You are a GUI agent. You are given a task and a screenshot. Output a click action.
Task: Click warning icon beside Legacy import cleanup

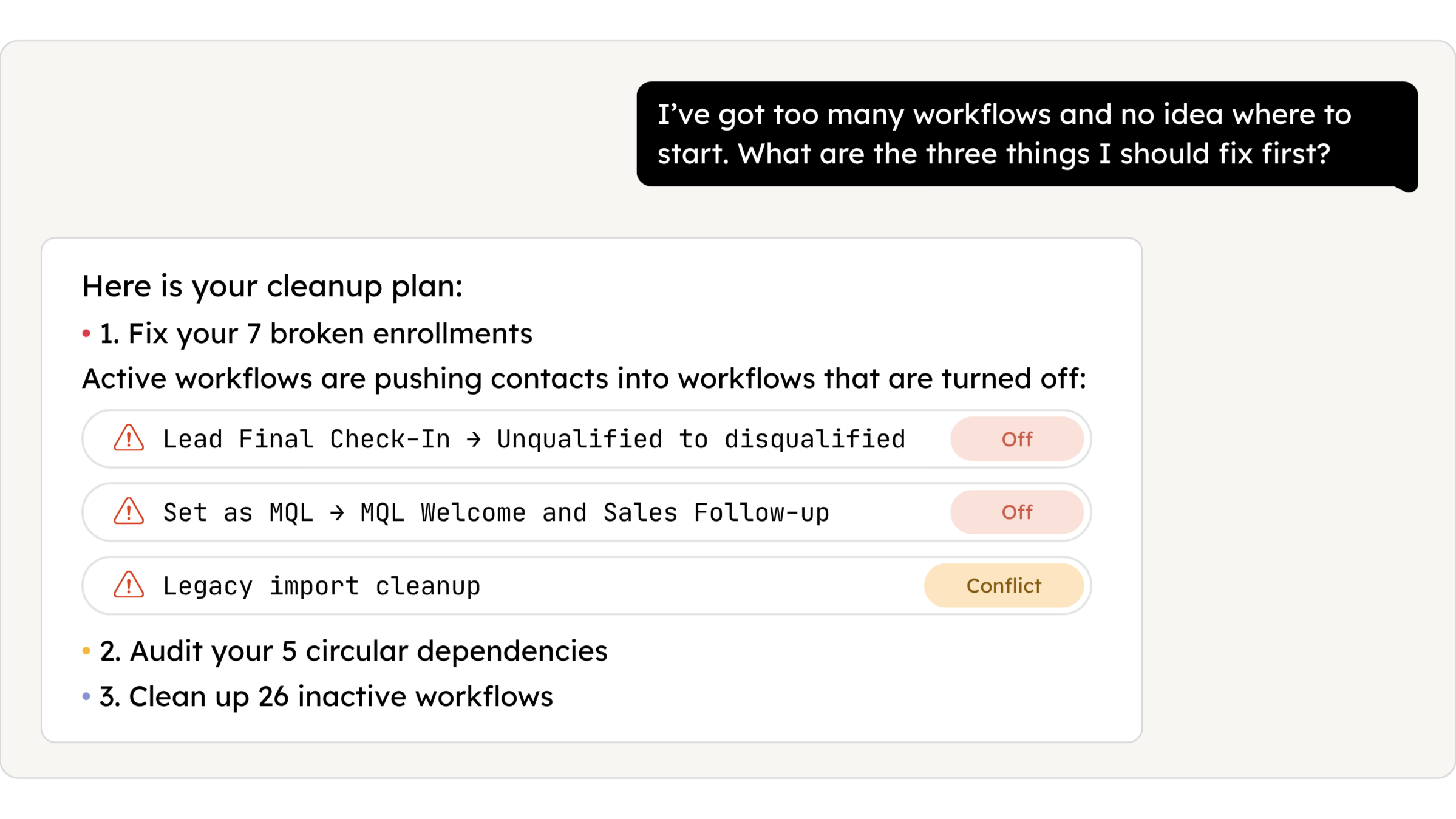129,585
